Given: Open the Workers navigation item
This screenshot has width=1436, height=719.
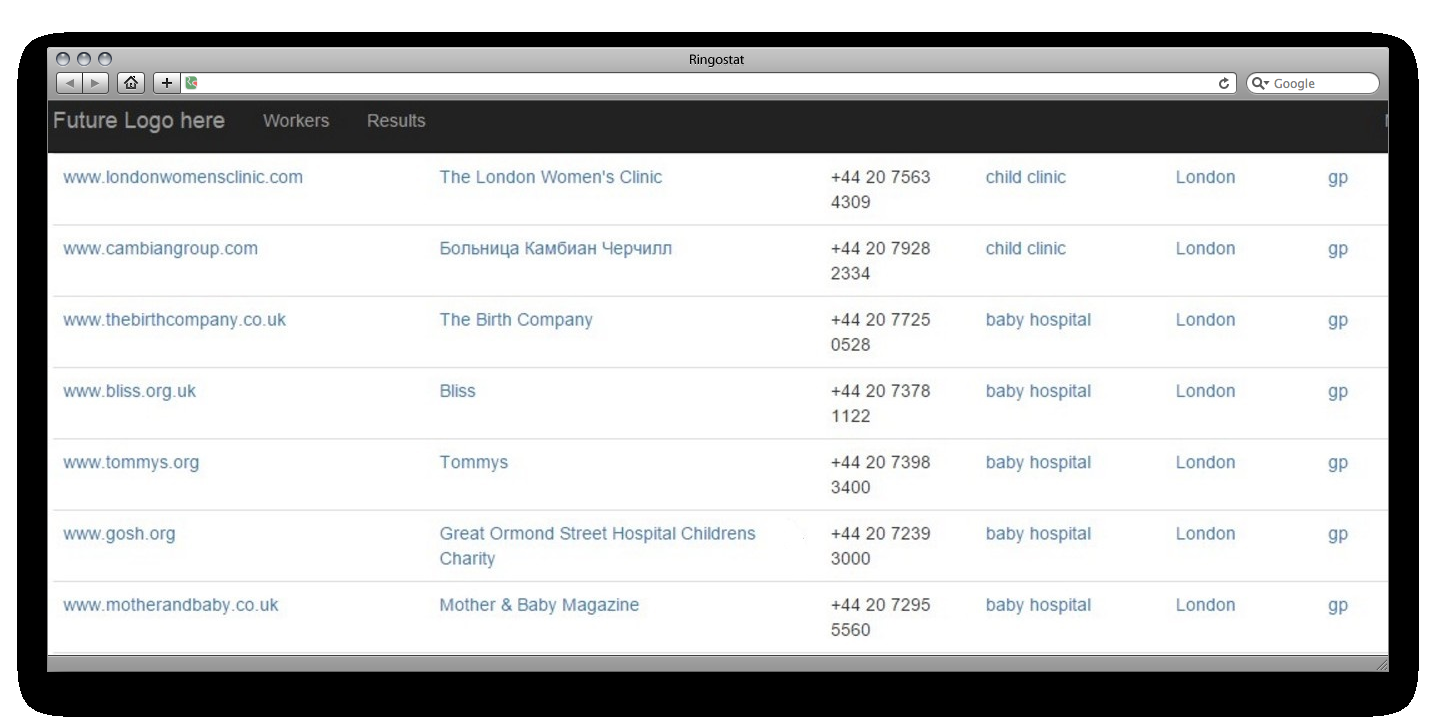Looking at the screenshot, I should tap(296, 121).
